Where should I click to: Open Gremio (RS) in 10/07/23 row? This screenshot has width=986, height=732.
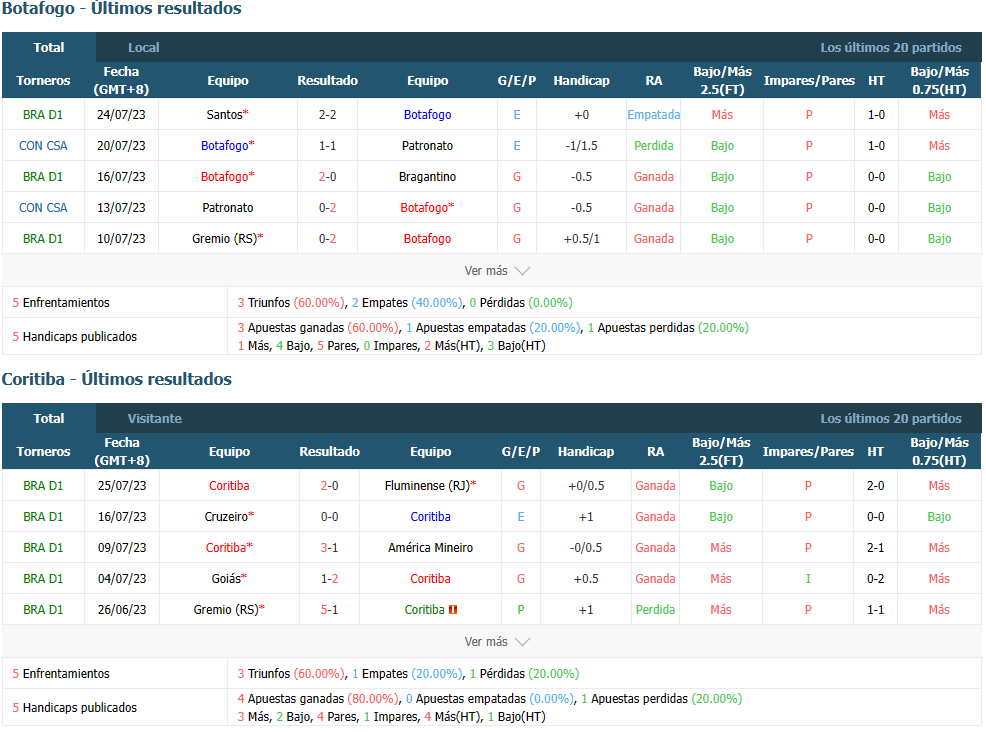click(x=227, y=239)
